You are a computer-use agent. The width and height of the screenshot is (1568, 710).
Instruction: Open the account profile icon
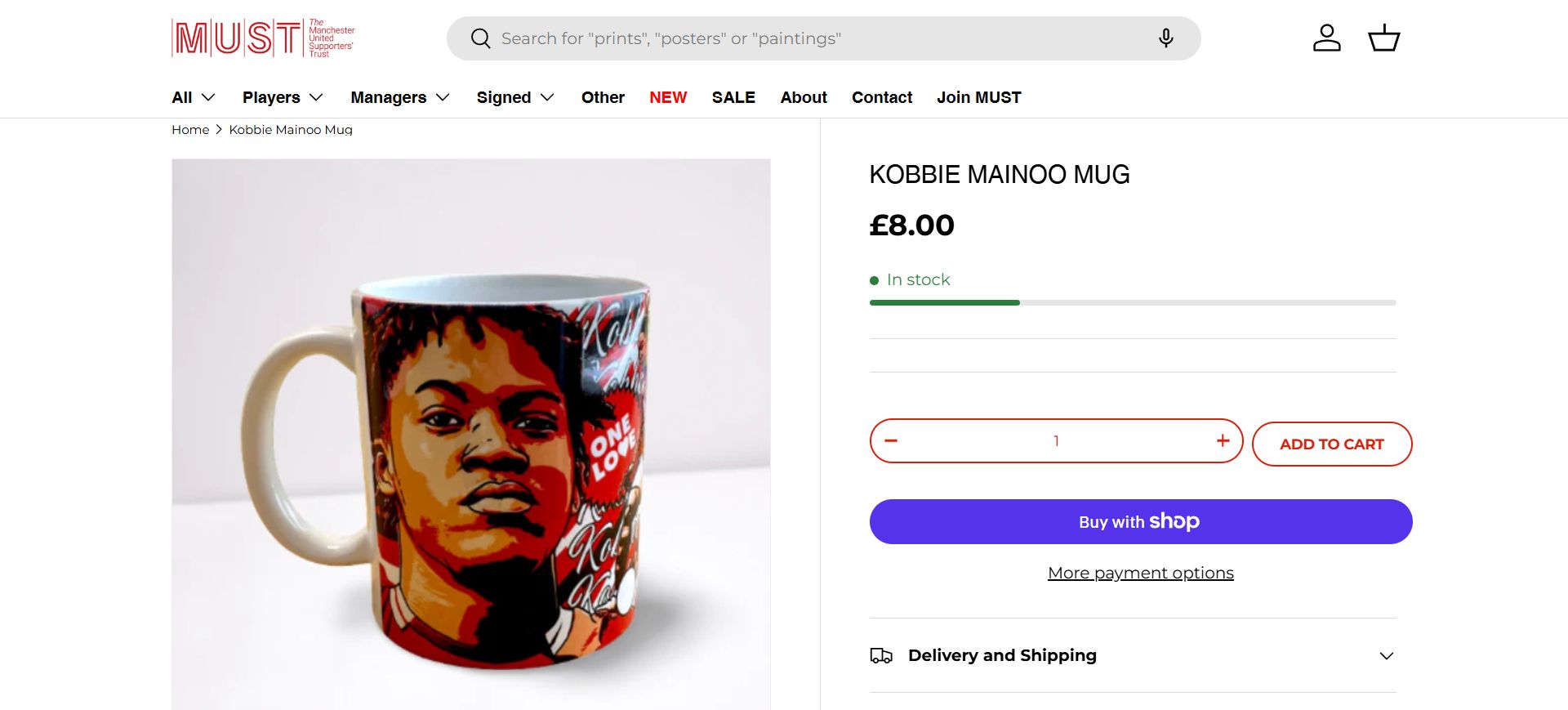click(1326, 38)
